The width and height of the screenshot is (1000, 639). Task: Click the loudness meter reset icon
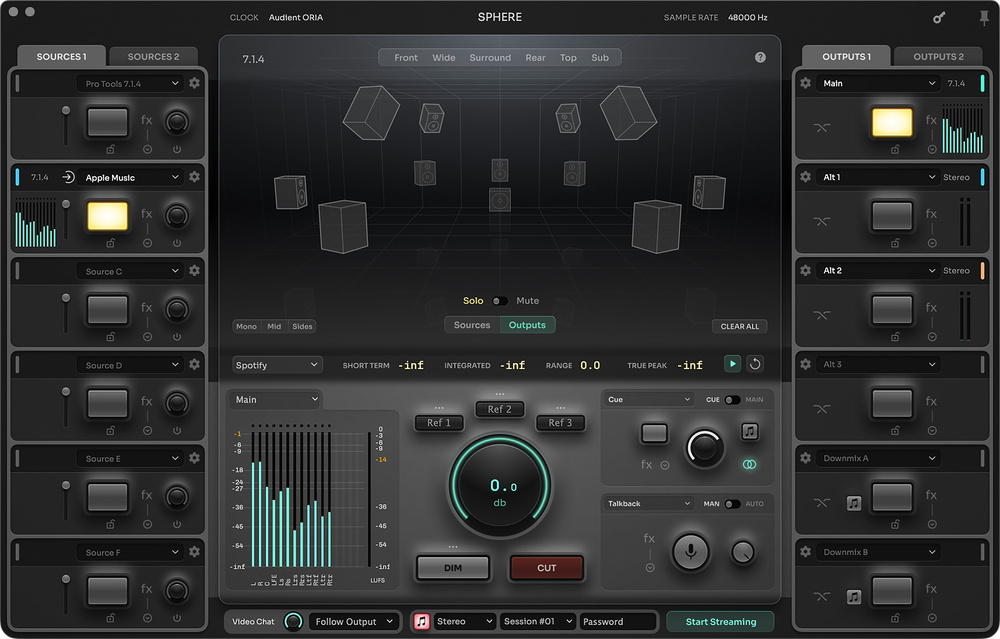click(756, 364)
